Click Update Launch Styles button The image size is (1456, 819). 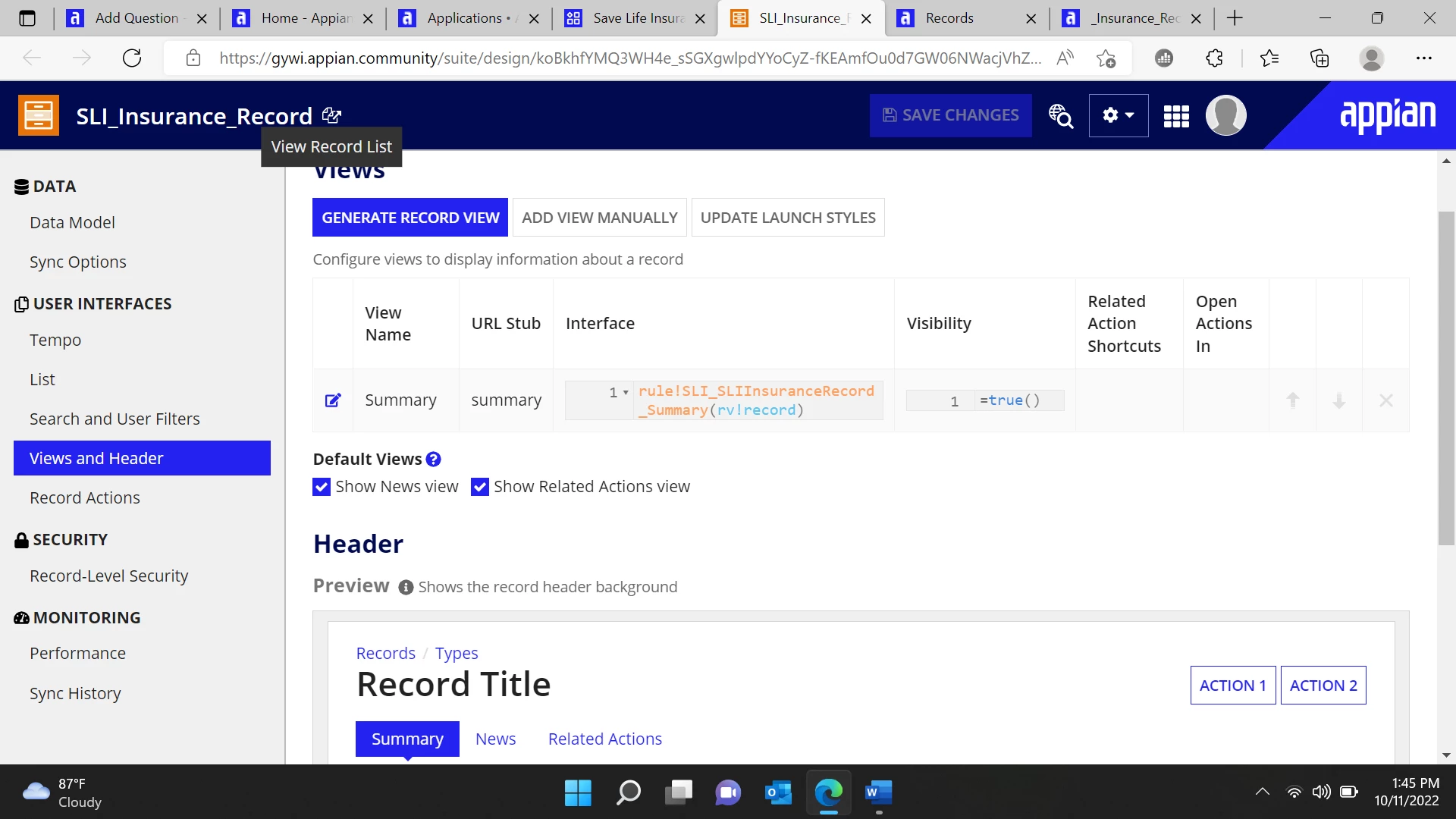[788, 218]
